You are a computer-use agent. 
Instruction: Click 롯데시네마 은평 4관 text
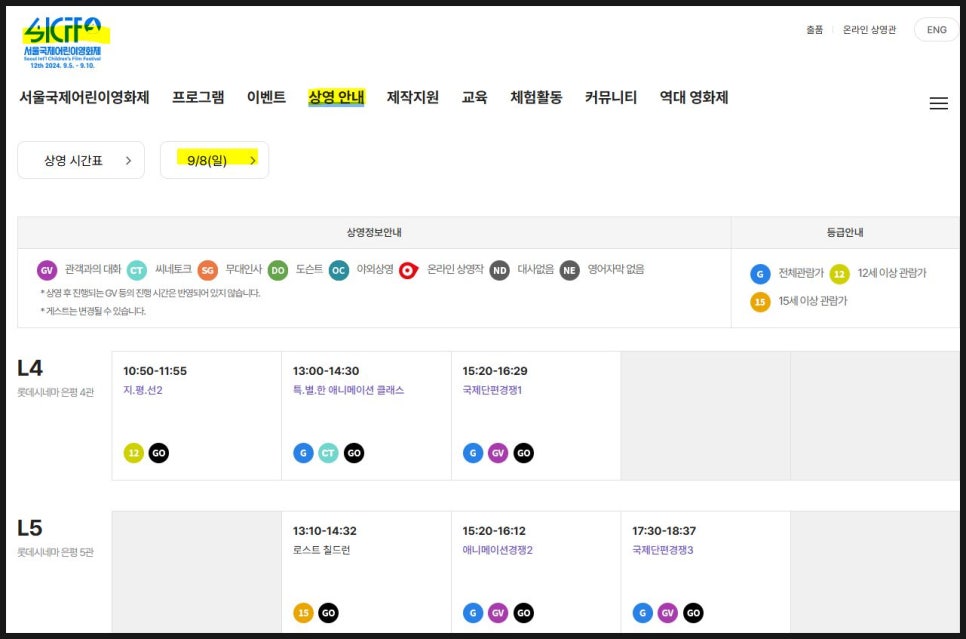55,393
